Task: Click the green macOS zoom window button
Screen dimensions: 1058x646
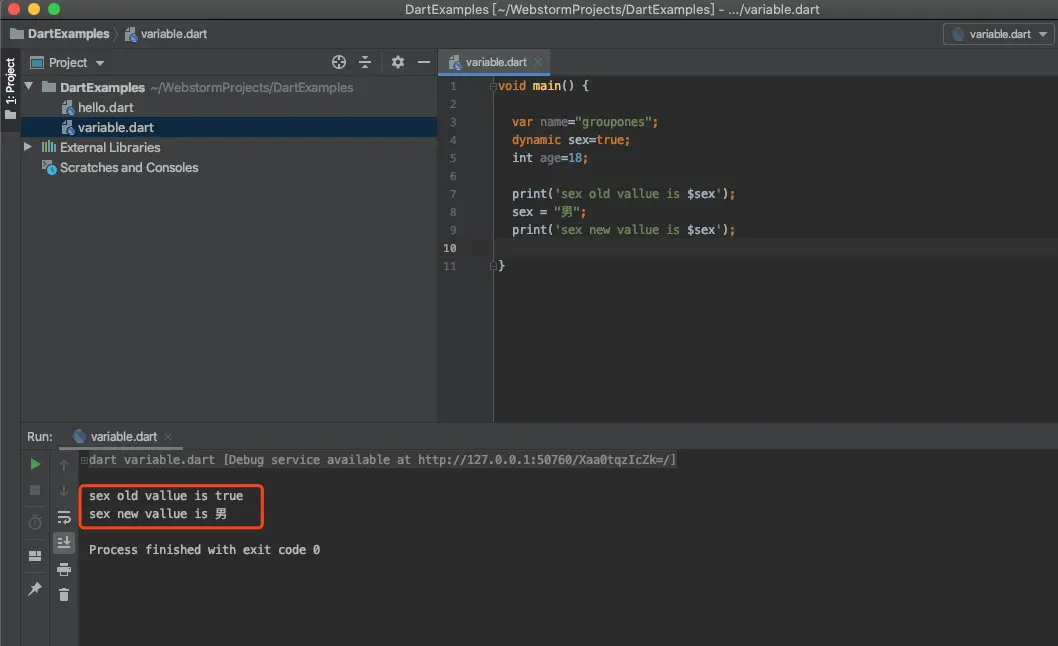Action: point(54,9)
